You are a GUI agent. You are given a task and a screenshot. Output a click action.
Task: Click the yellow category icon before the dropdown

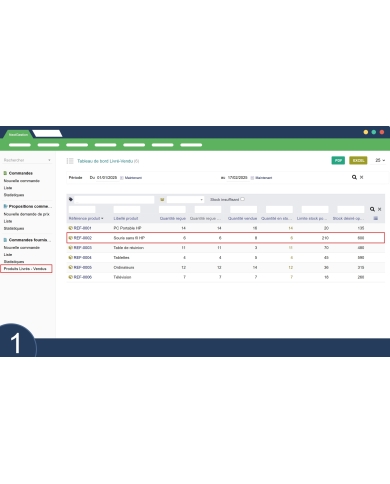pos(162,199)
